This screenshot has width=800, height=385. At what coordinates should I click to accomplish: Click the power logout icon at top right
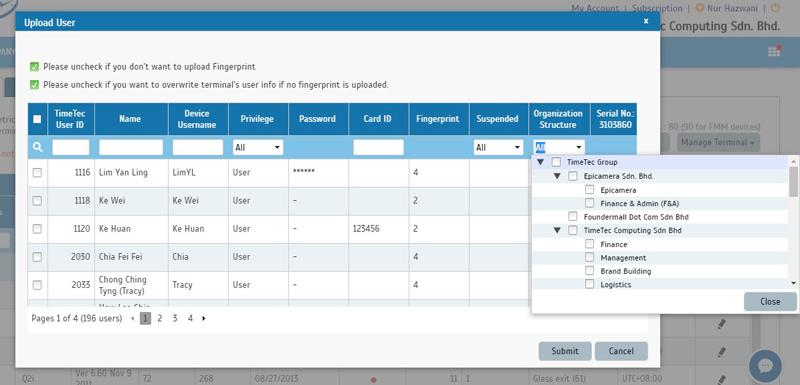(x=775, y=8)
